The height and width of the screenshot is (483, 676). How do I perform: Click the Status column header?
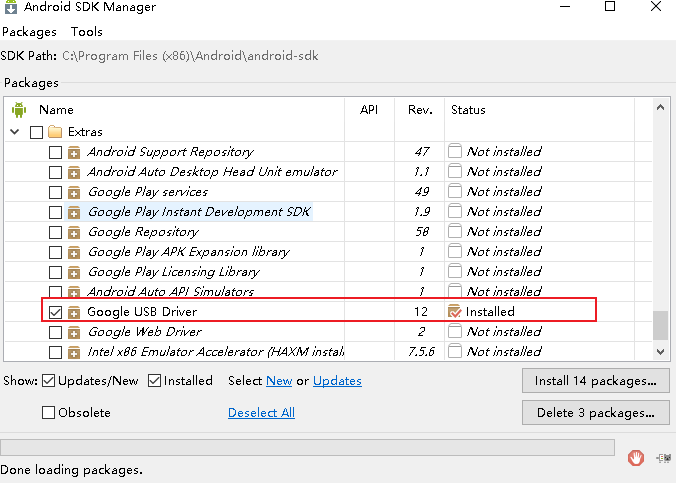pos(468,110)
